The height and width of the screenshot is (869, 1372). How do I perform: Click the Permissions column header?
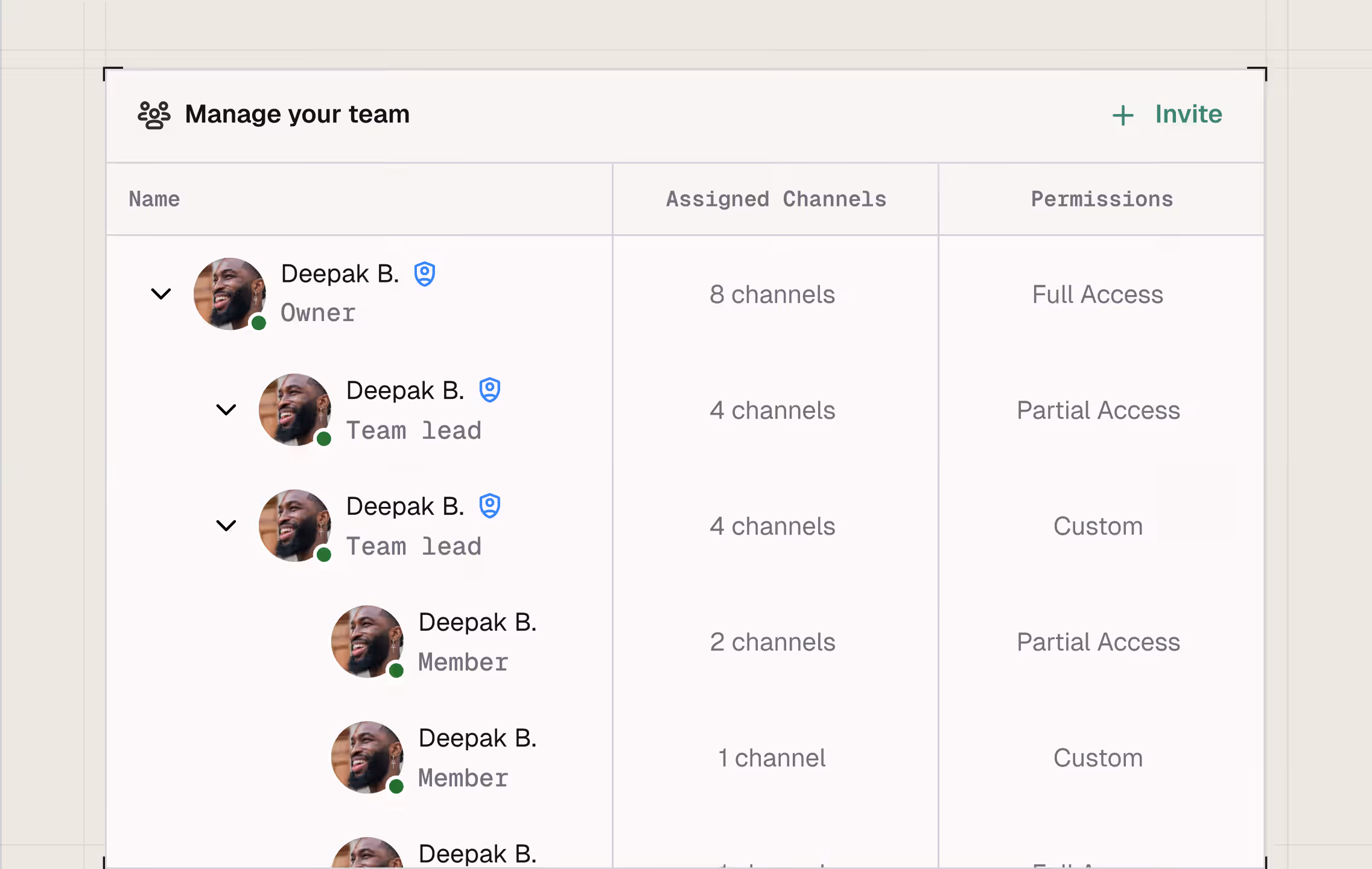(x=1102, y=199)
